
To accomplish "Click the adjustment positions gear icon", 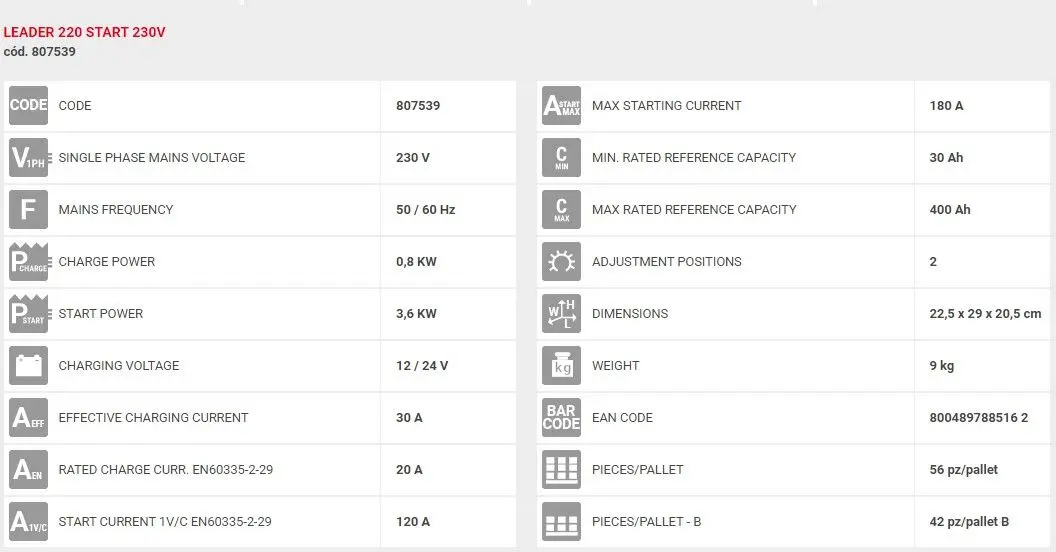I will click(561, 261).
